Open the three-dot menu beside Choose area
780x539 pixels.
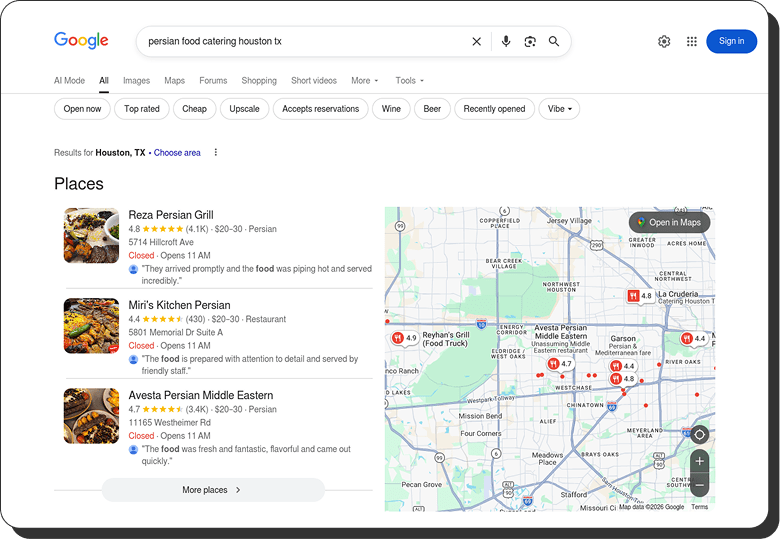coord(215,152)
